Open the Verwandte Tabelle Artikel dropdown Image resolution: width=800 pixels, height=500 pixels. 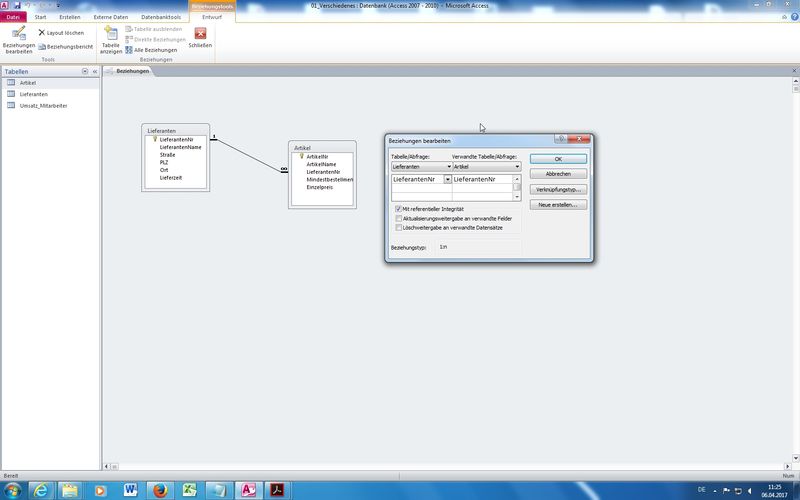(517, 167)
